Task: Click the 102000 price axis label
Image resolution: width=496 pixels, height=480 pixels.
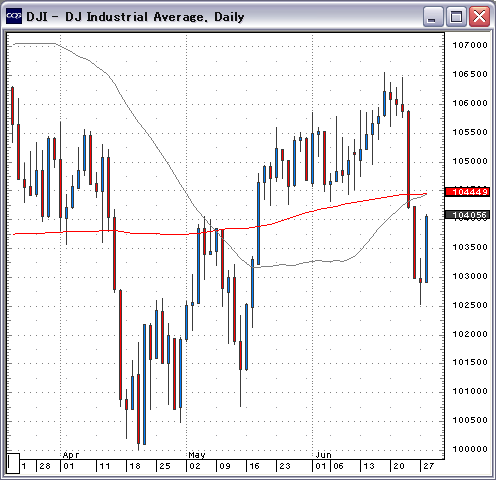Action: [x=470, y=334]
